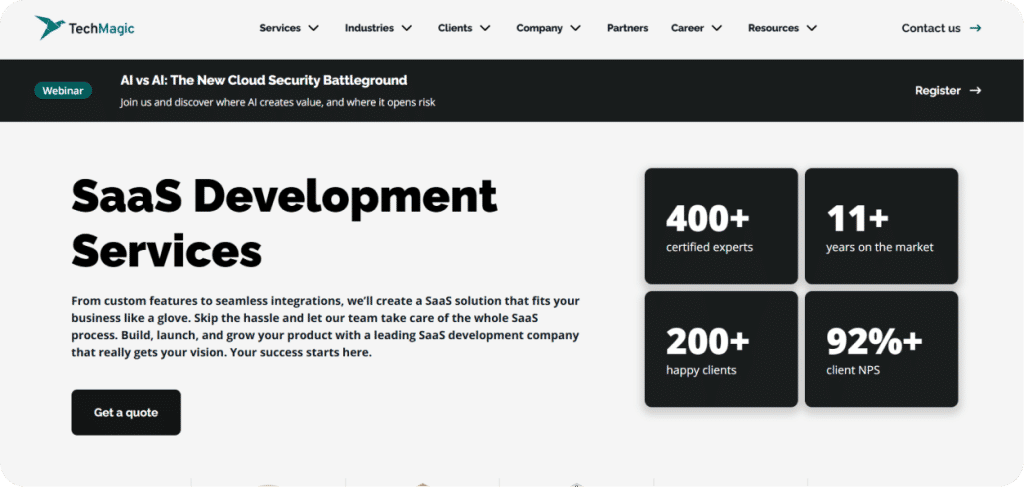Click the TechMagic brand name text
Image resolution: width=1024 pixels, height=487 pixels.
[101, 28]
